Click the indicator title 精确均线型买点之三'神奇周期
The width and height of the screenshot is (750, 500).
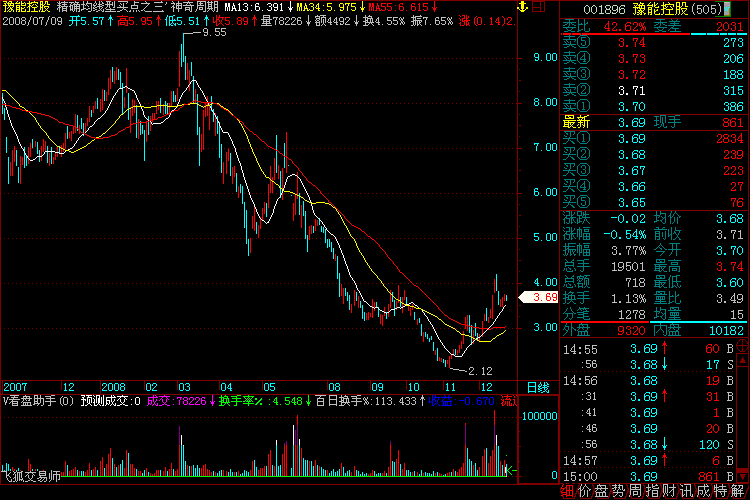coord(138,7)
